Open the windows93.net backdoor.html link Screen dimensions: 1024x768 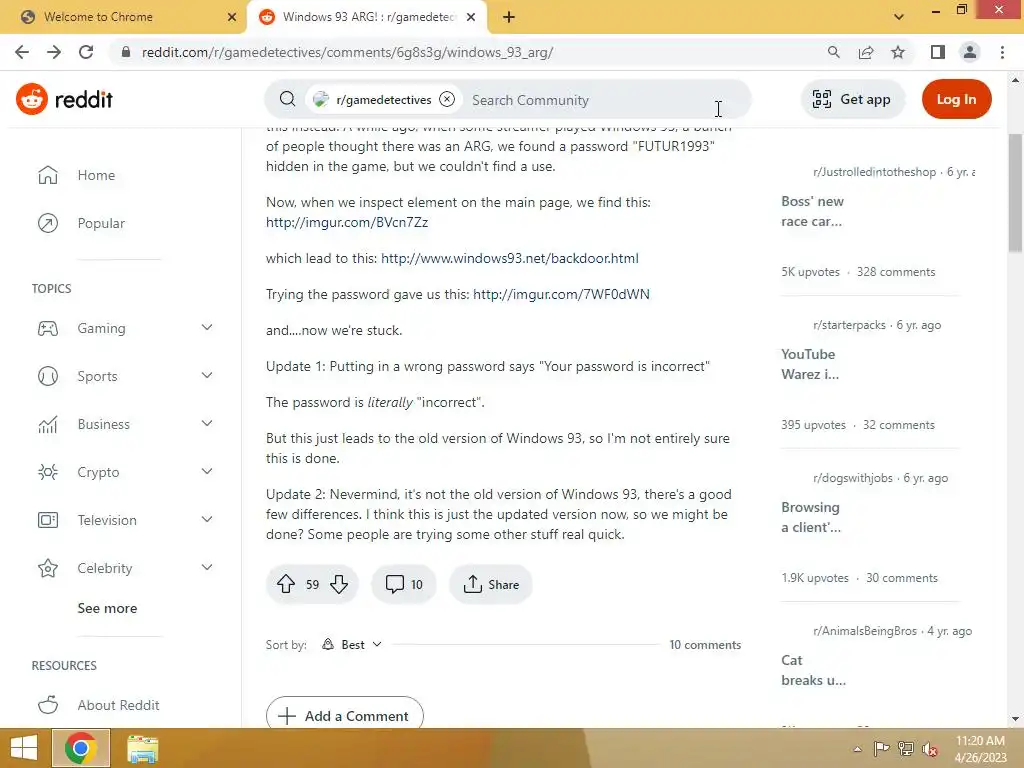[509, 258]
